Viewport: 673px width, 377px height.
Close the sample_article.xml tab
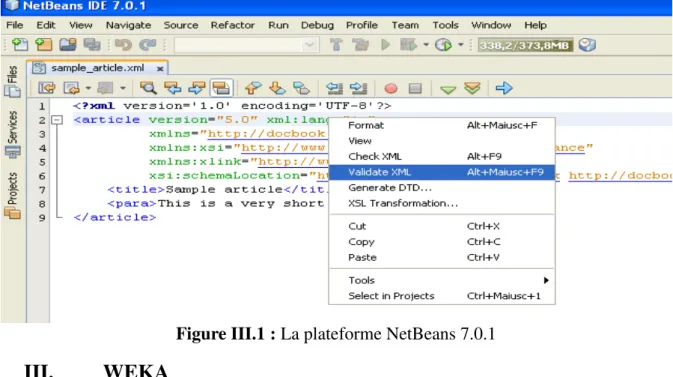click(x=160, y=69)
